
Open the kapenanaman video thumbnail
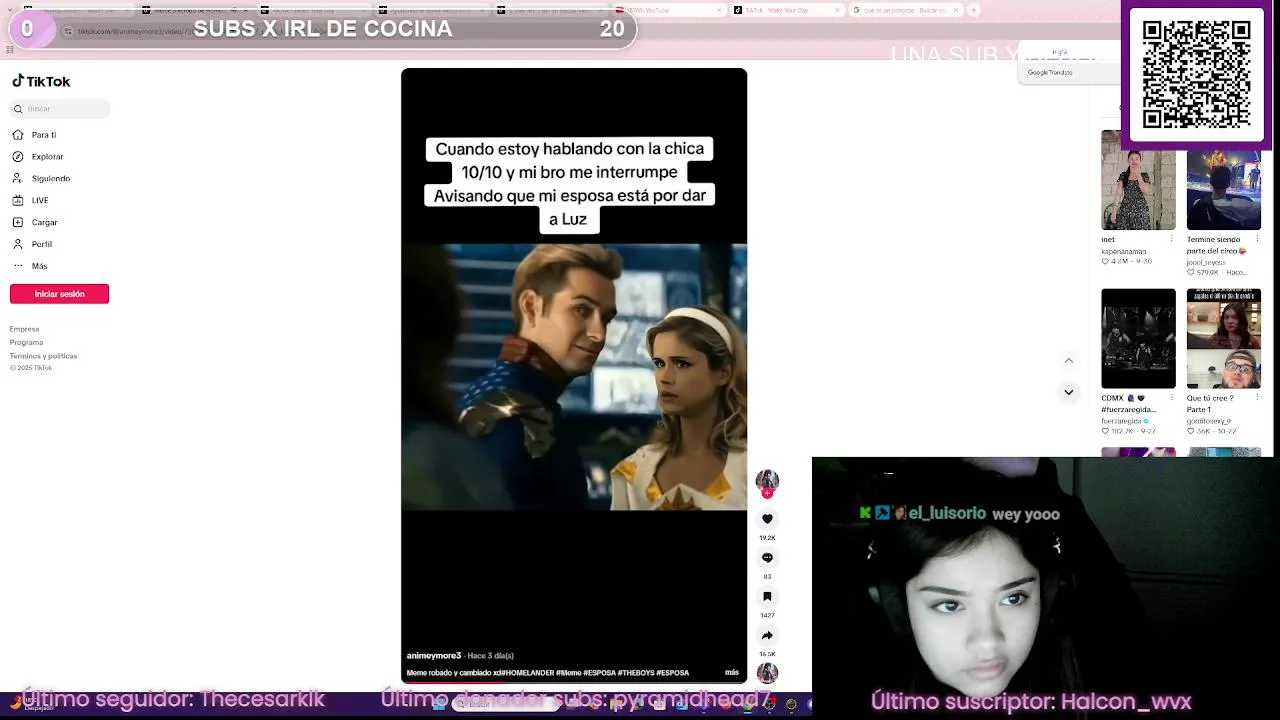(x=1138, y=180)
